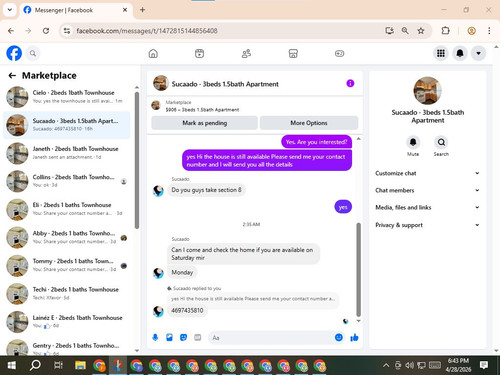Image resolution: width=500 pixels, height=375 pixels.
Task: Open the Windows Start menu
Action: [12, 365]
